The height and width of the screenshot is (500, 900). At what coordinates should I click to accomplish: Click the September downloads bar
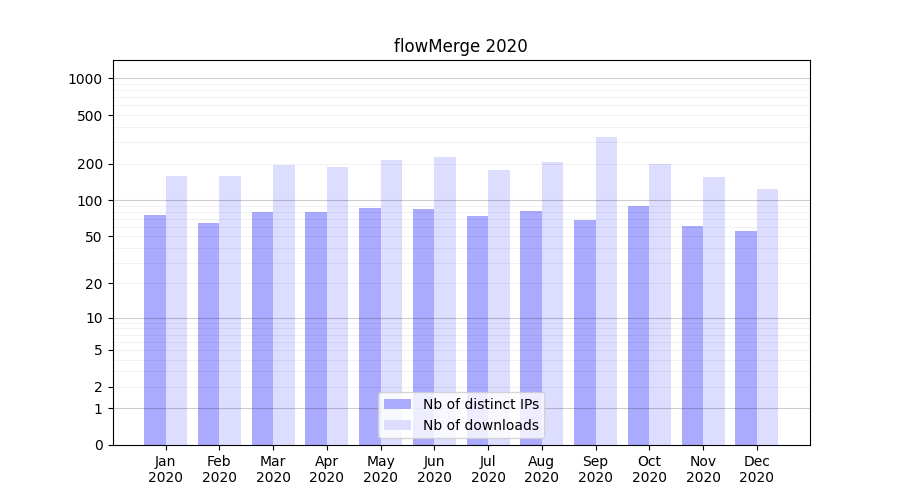point(606,290)
